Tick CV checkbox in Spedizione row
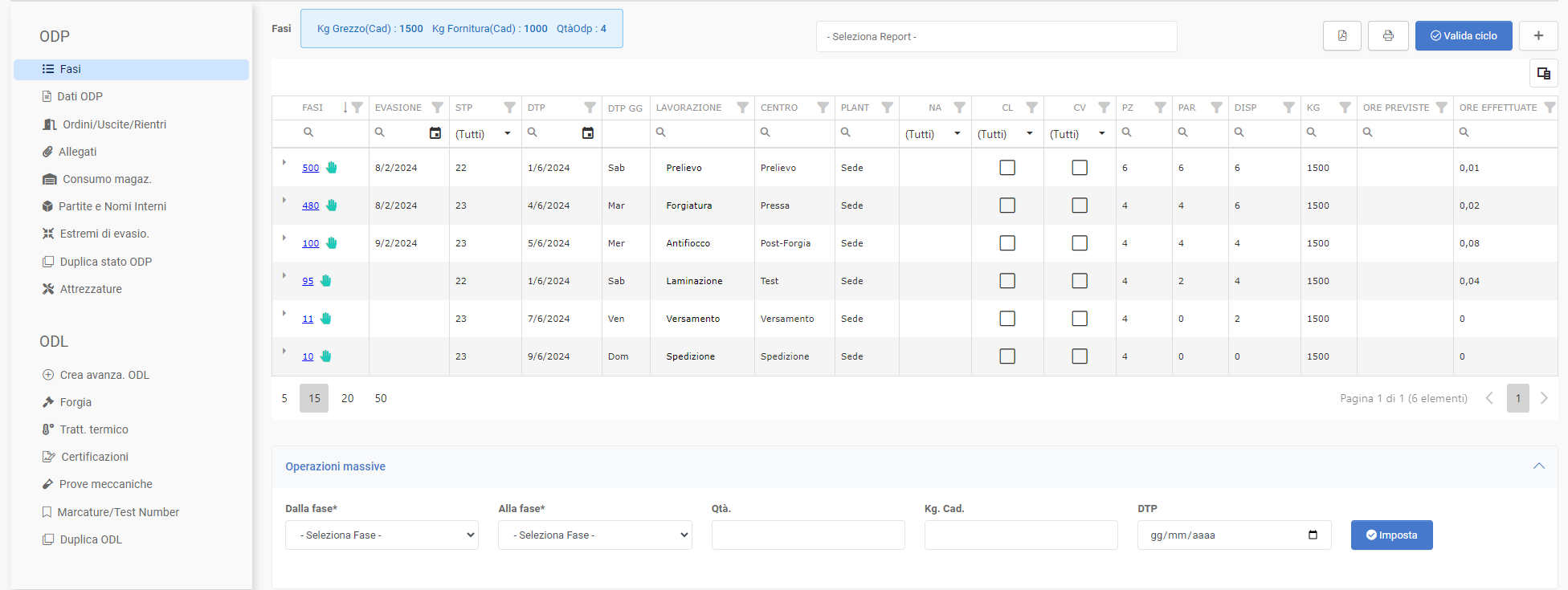1568x590 pixels. (x=1080, y=356)
